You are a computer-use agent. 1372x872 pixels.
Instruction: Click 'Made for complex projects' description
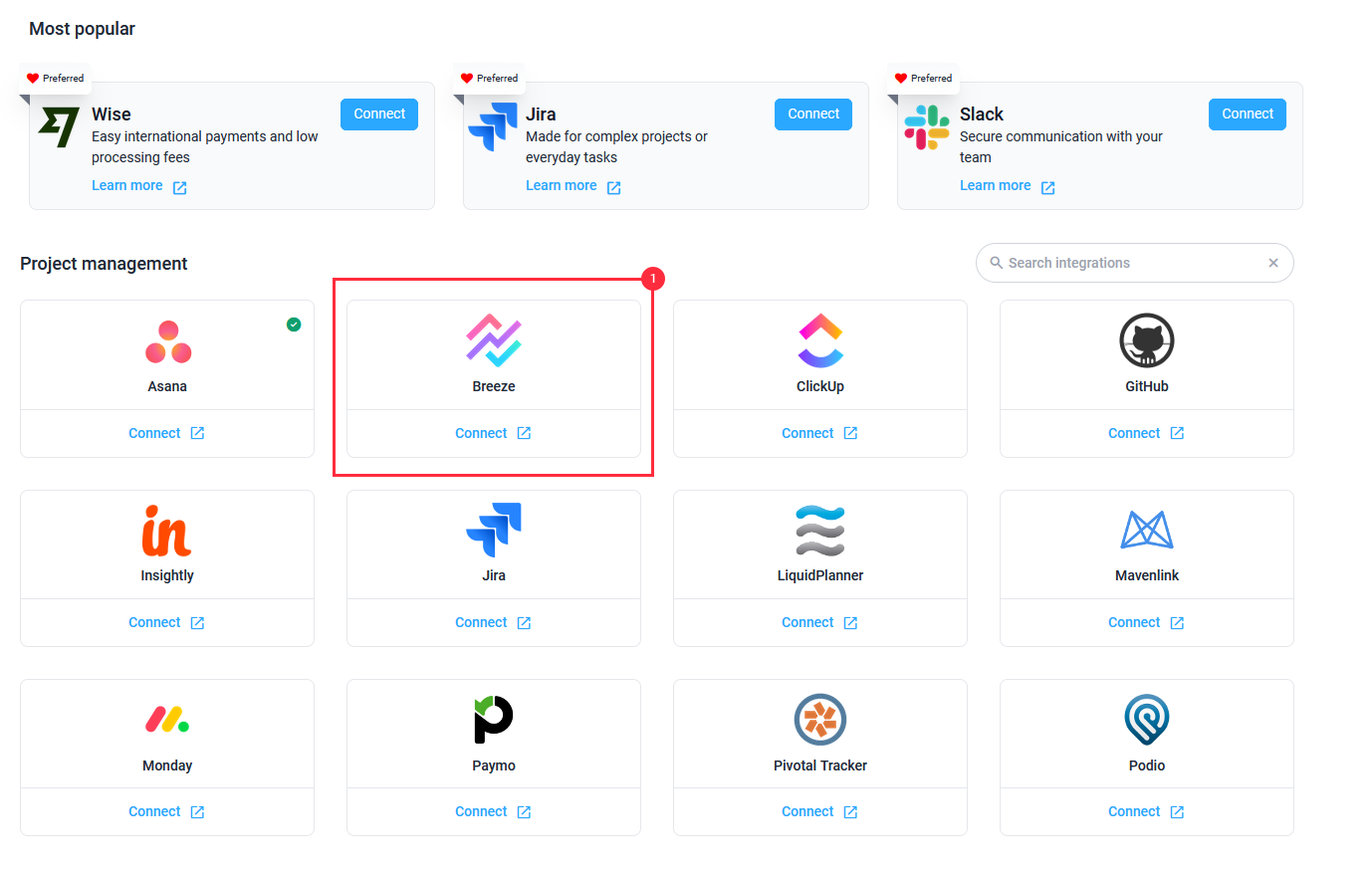coord(616,146)
